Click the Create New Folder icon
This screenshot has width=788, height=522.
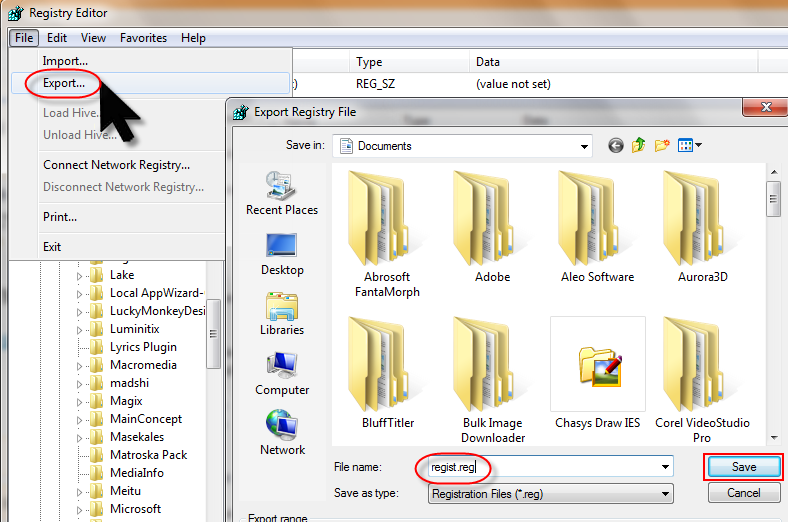pyautogui.click(x=662, y=146)
